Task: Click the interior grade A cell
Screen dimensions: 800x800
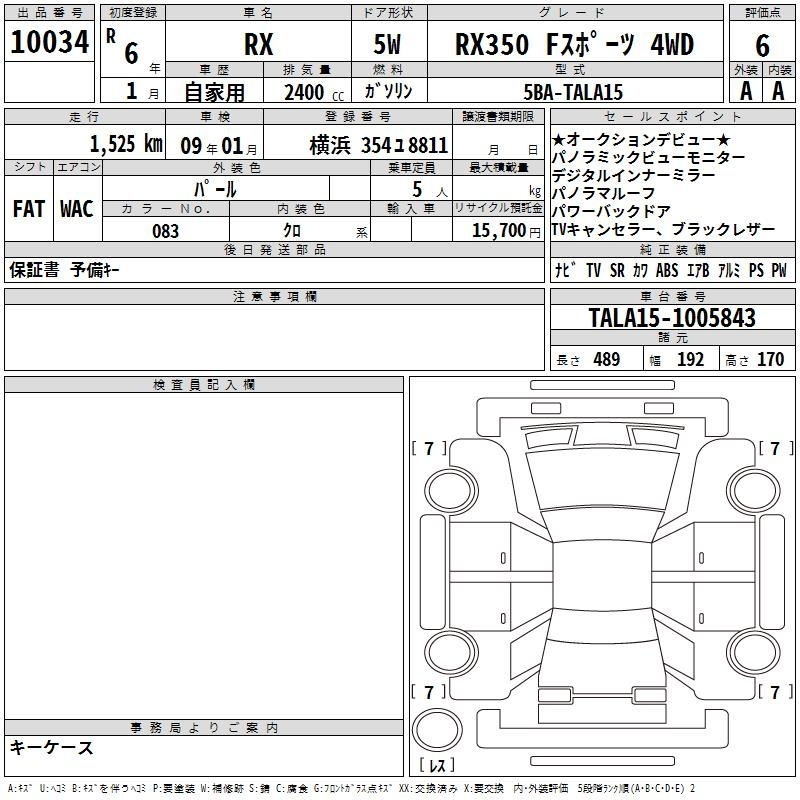Action: tap(778, 90)
